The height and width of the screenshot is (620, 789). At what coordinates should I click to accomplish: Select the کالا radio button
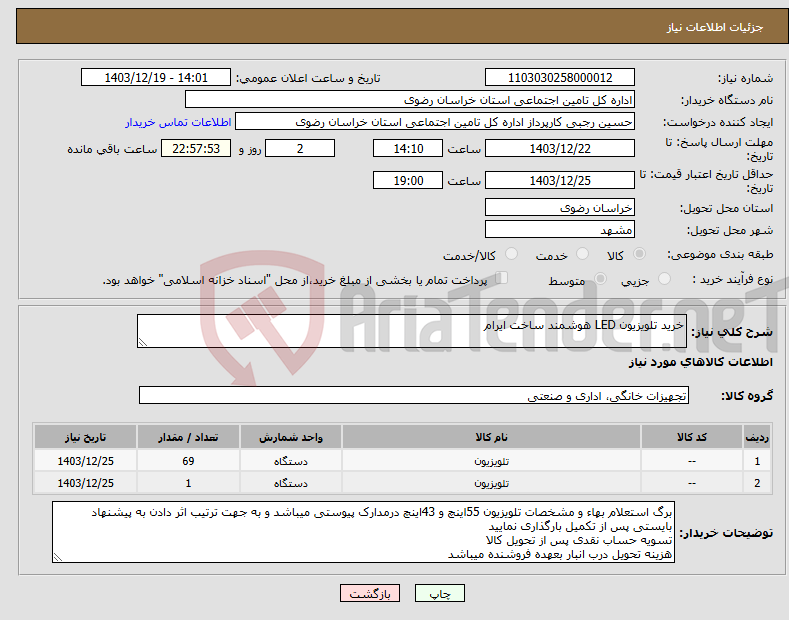pyautogui.click(x=639, y=254)
